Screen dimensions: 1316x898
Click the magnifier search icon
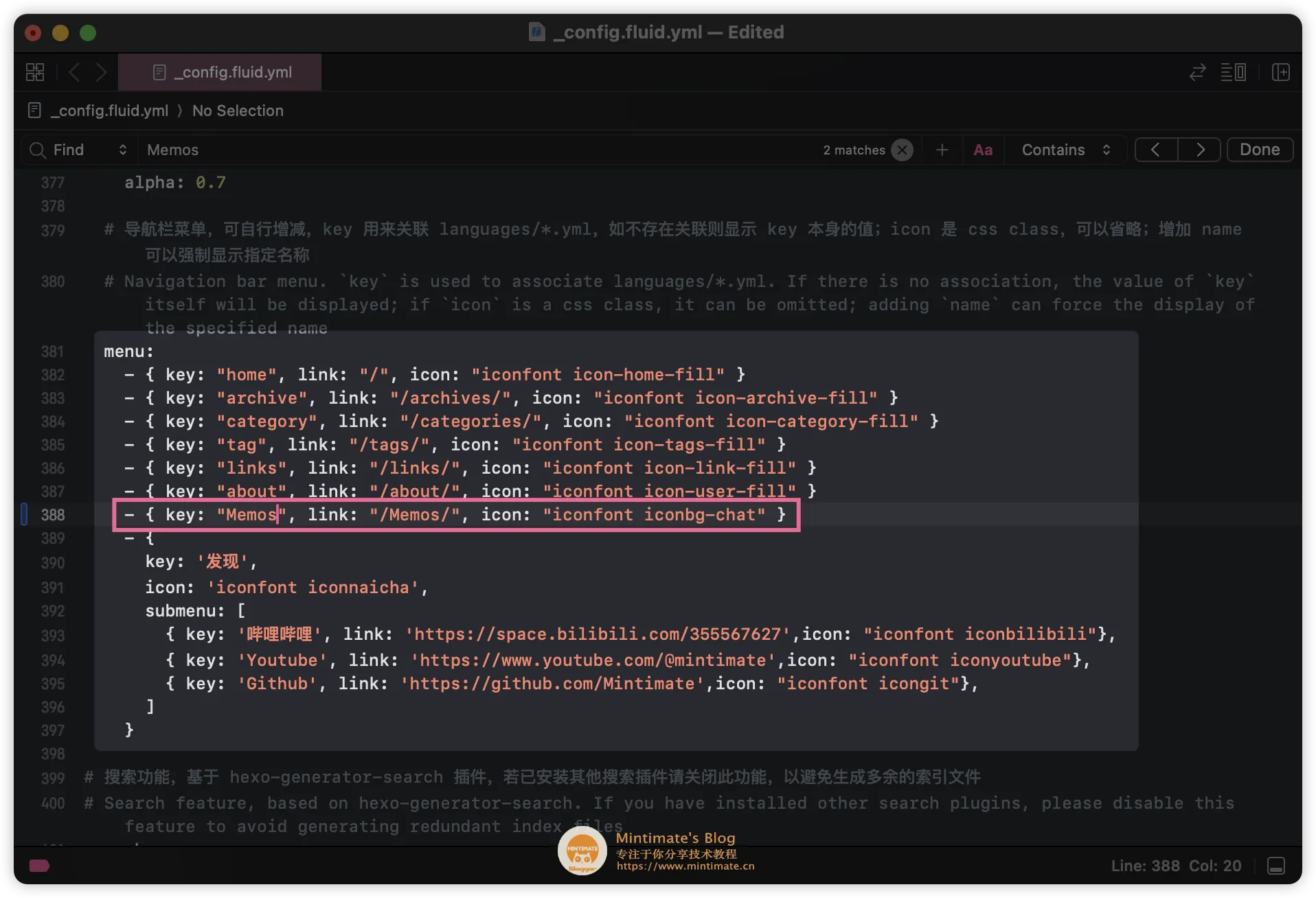pyautogui.click(x=37, y=150)
